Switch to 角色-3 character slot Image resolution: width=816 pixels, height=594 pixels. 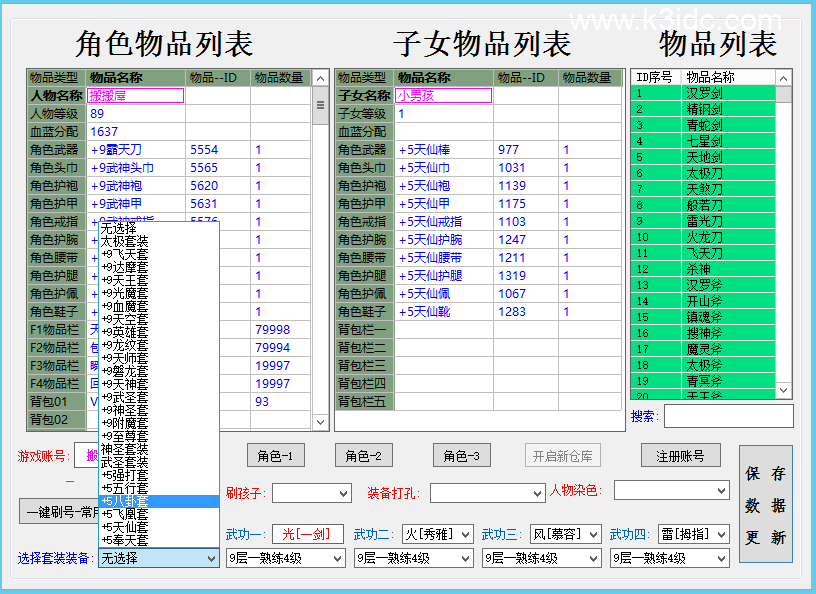pyautogui.click(x=461, y=456)
